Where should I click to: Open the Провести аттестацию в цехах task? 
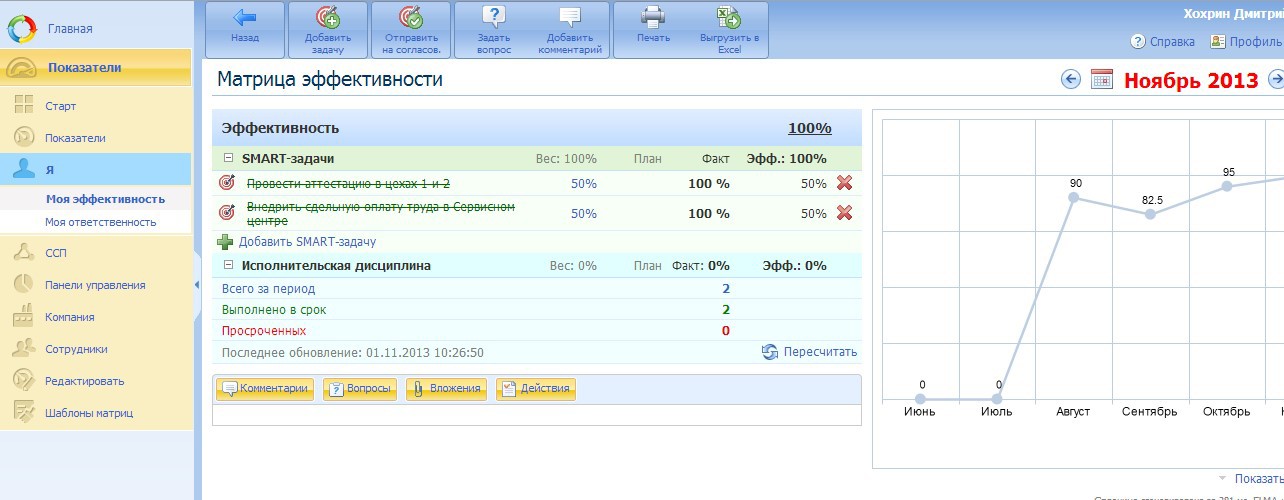(348, 183)
